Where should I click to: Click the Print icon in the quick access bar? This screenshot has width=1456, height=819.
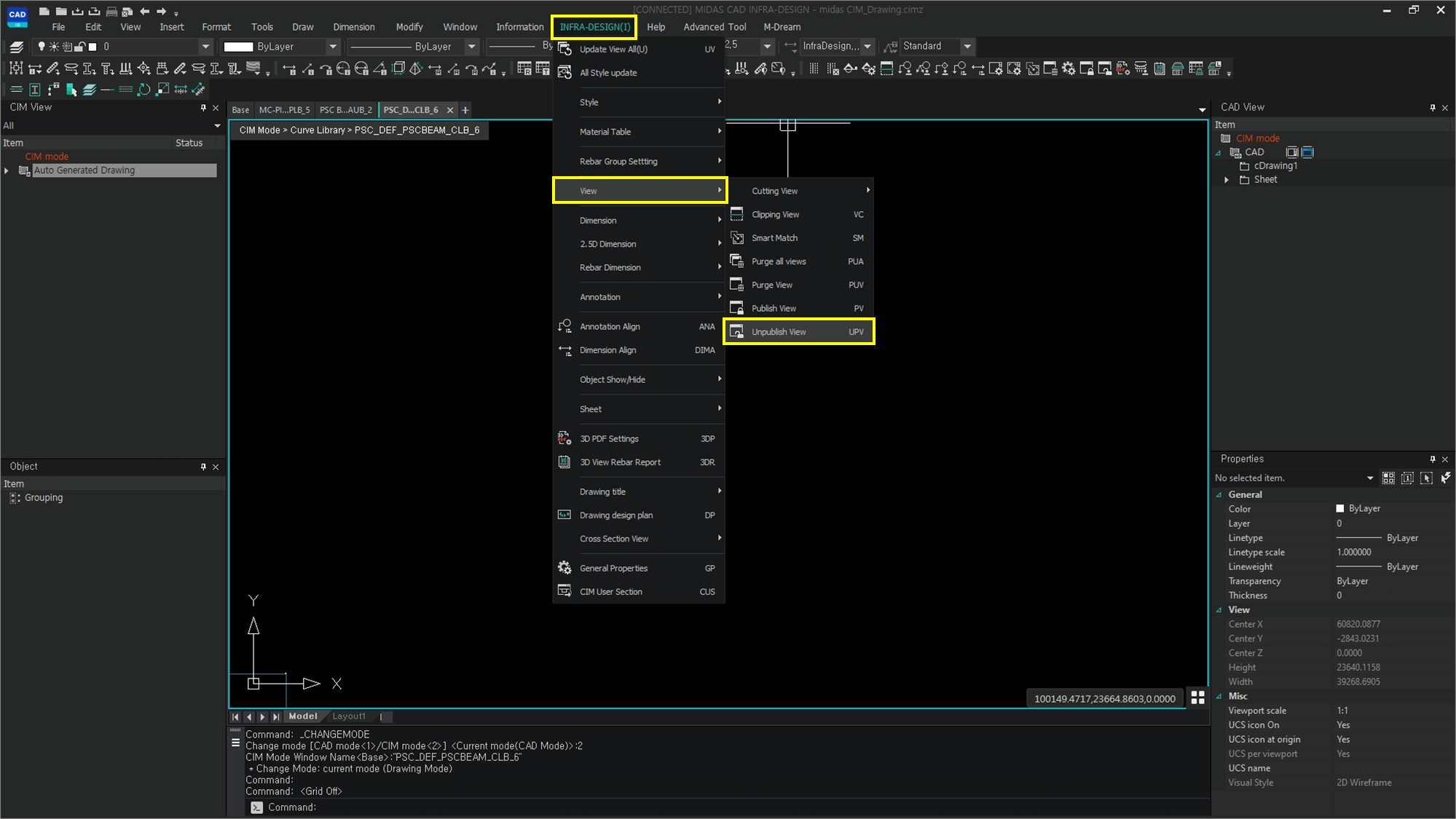pyautogui.click(x=111, y=11)
